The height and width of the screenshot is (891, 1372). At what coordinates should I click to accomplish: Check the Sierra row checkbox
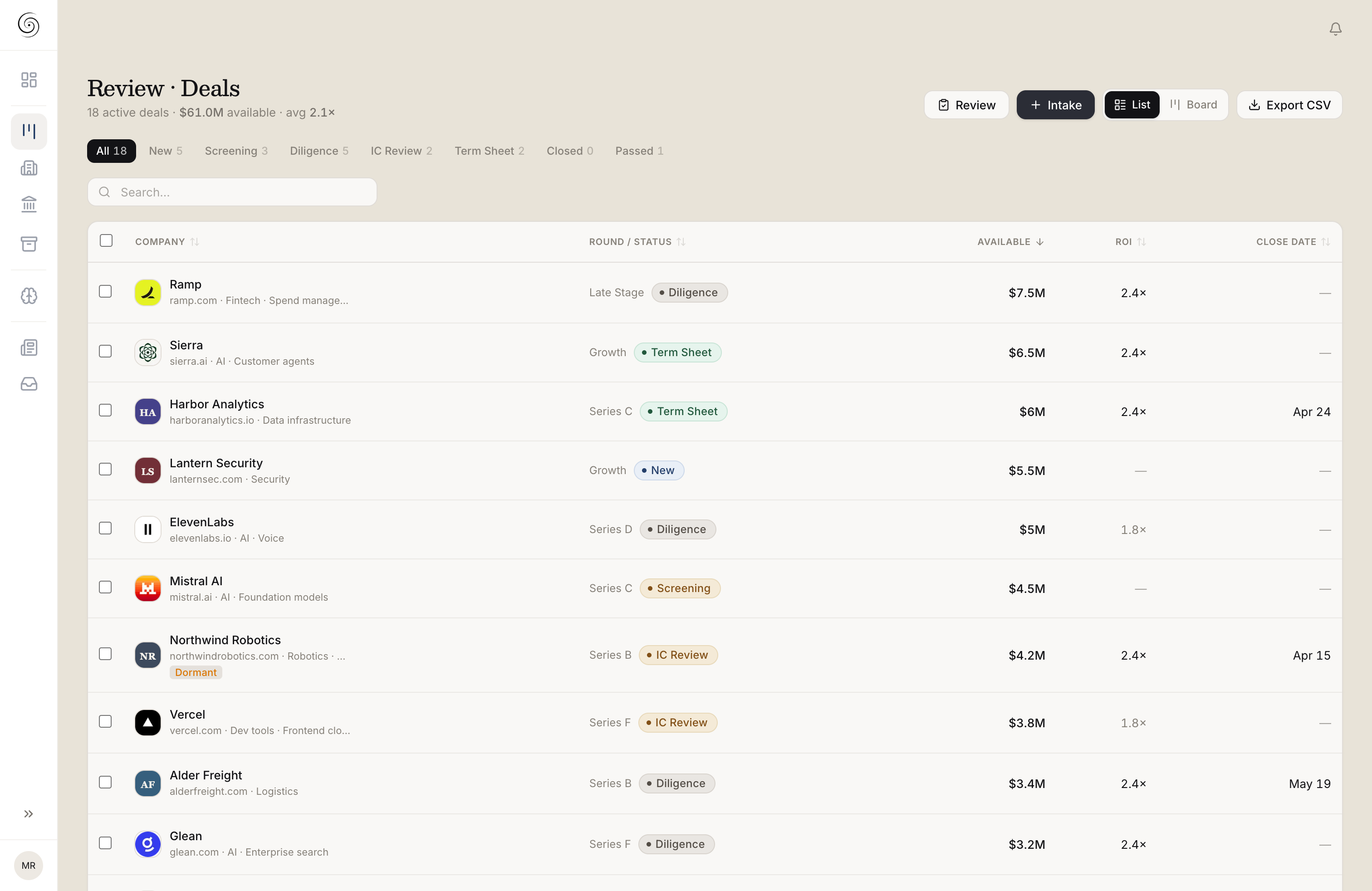106,351
